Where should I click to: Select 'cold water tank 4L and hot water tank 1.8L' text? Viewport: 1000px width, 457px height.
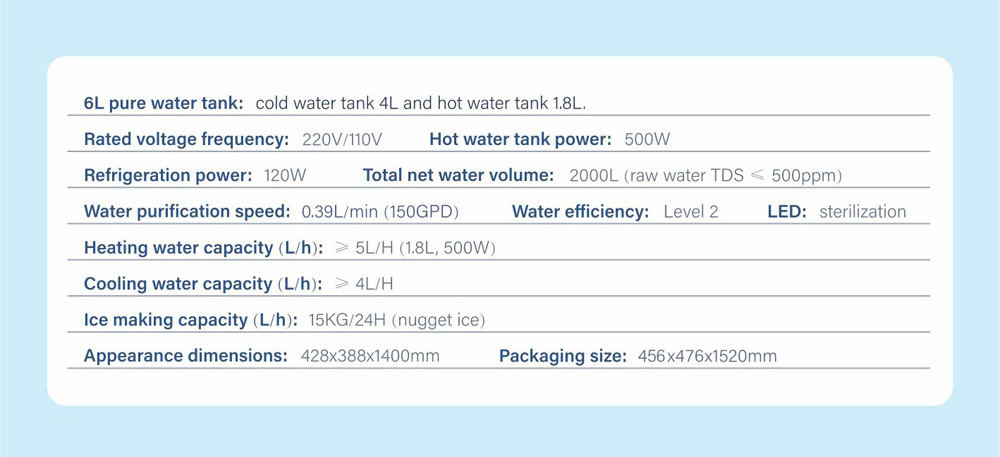pyautogui.click(x=421, y=103)
